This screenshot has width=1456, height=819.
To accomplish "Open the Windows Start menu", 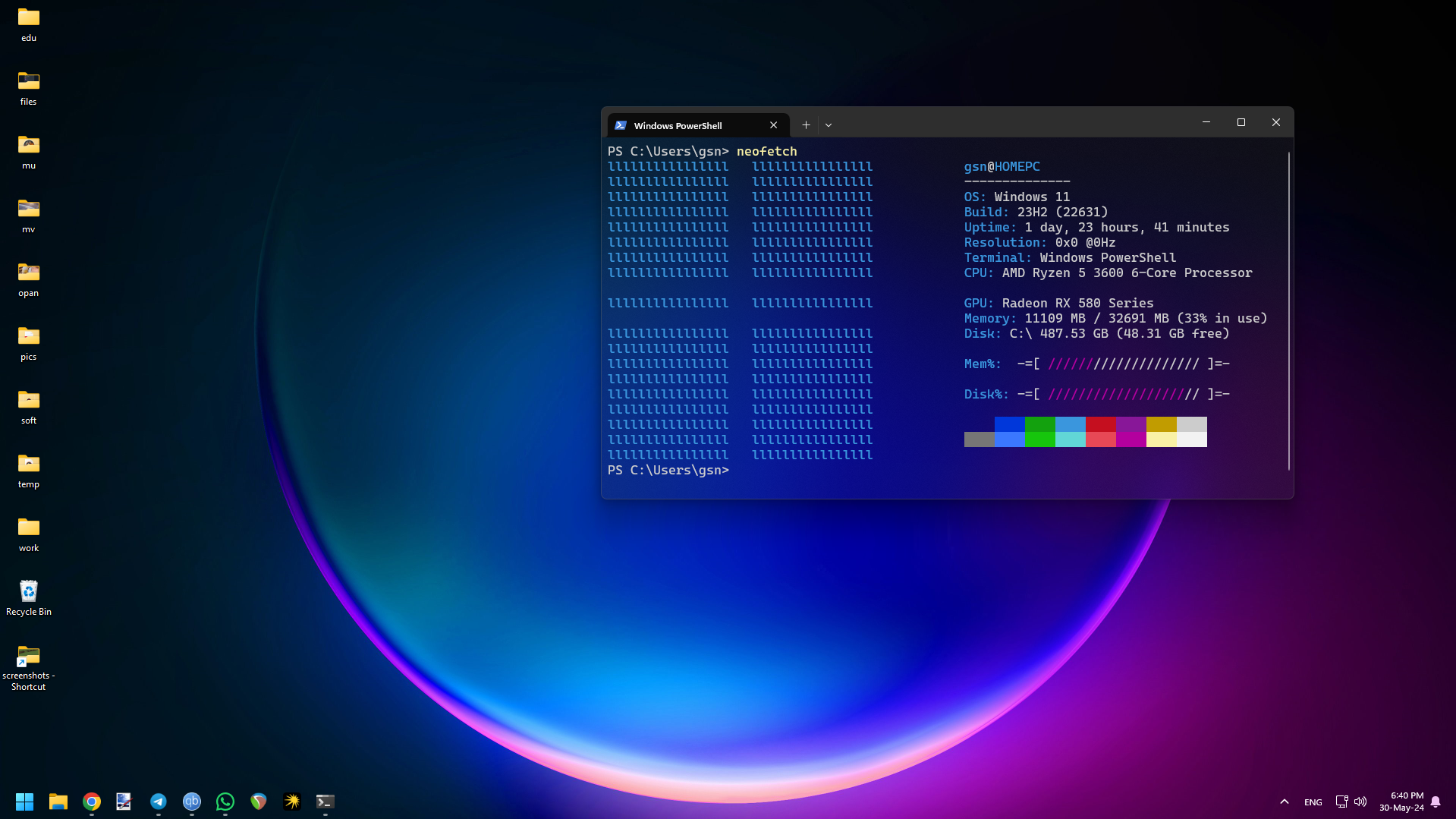I will 24,802.
